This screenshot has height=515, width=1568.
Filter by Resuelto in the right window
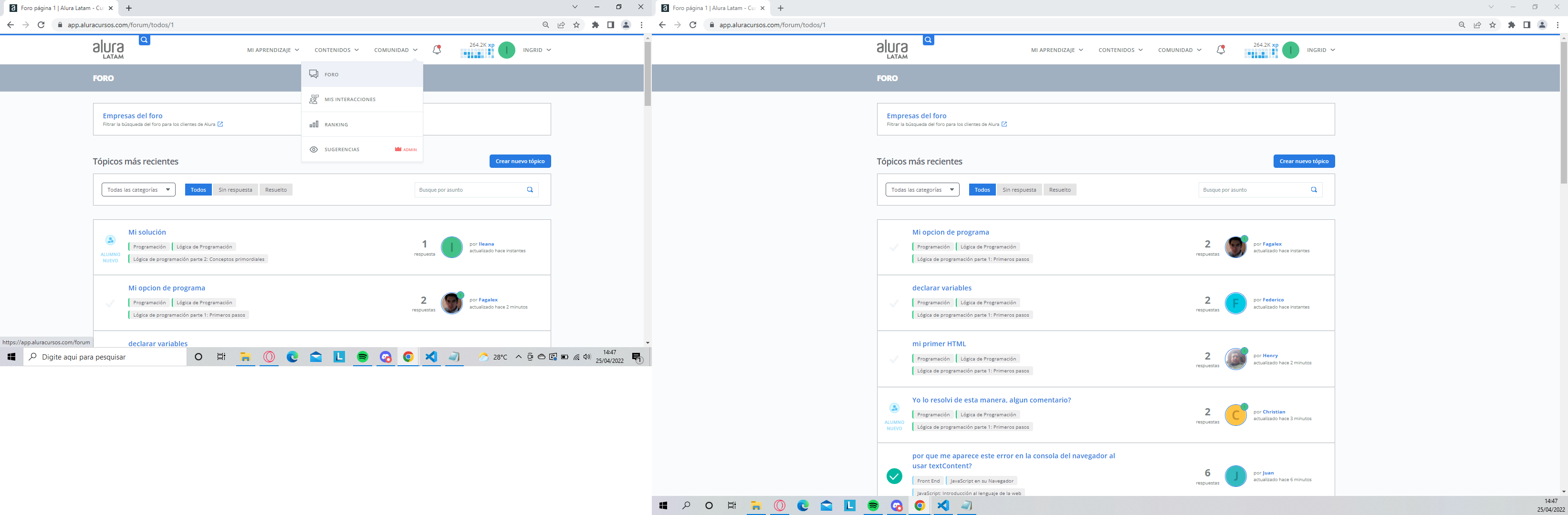[x=1060, y=190]
